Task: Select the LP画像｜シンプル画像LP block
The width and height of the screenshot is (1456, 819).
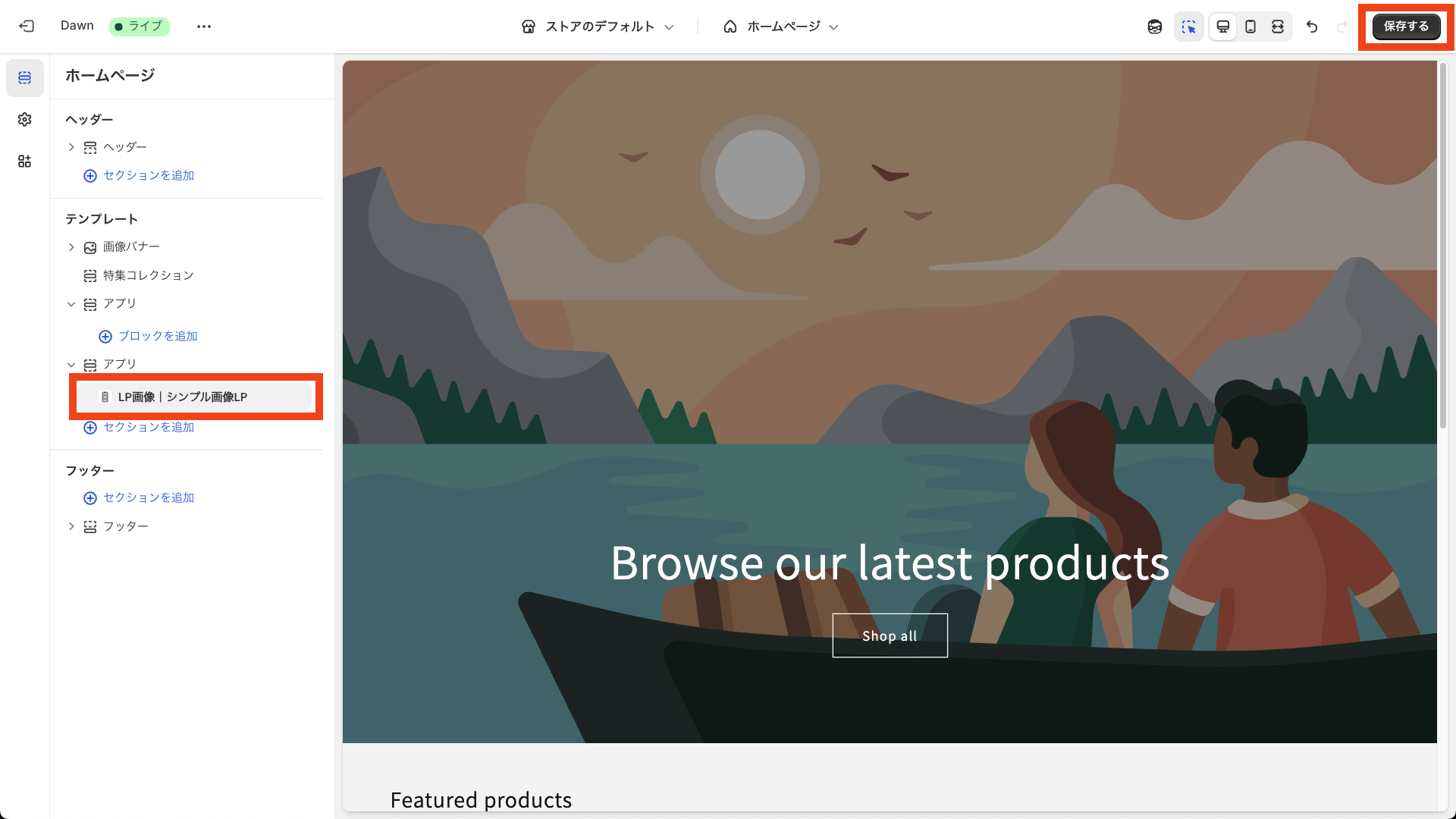Action: pyautogui.click(x=183, y=396)
